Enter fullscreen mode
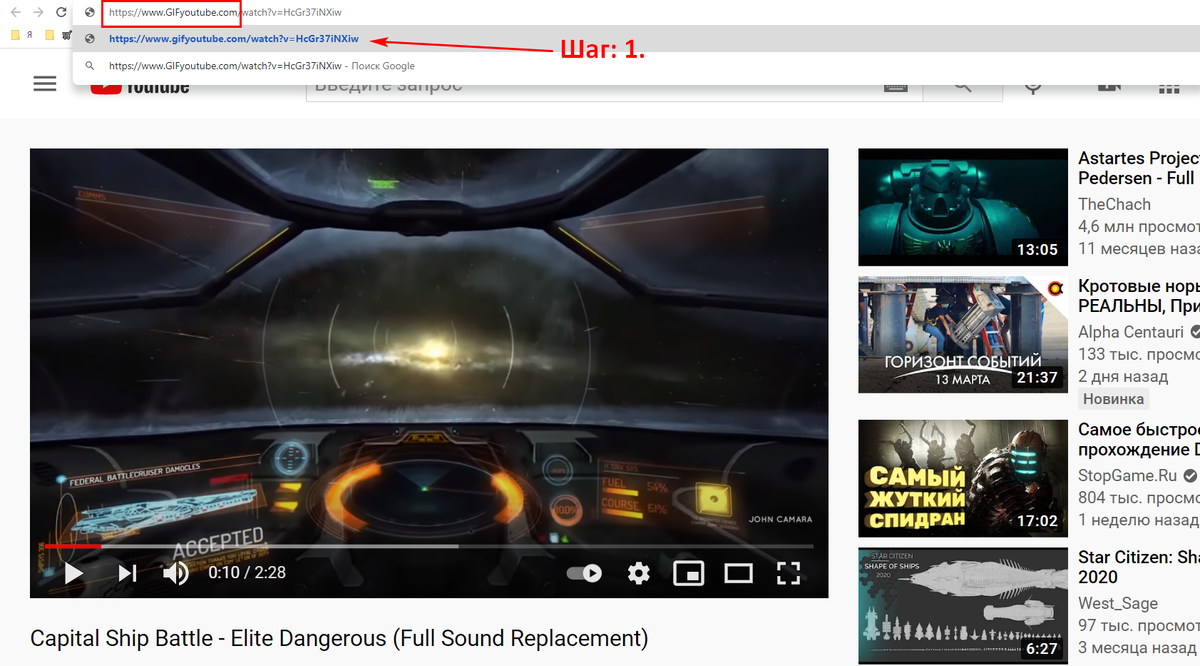The height and width of the screenshot is (666, 1200). 789,573
